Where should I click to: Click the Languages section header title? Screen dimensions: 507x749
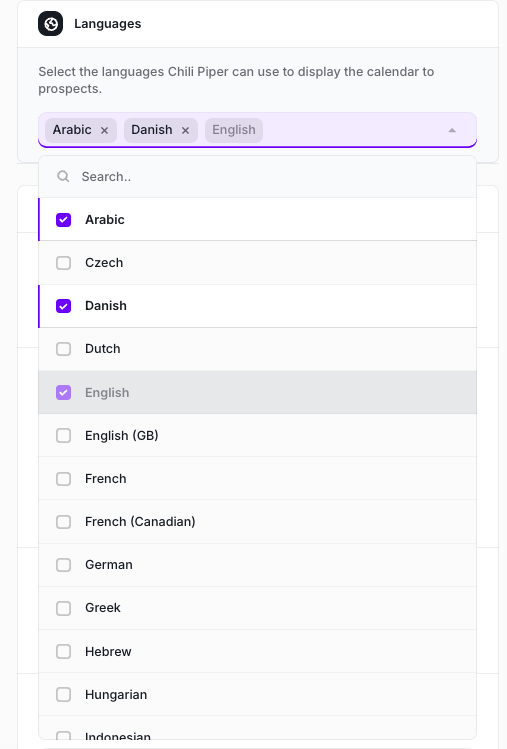coord(108,23)
